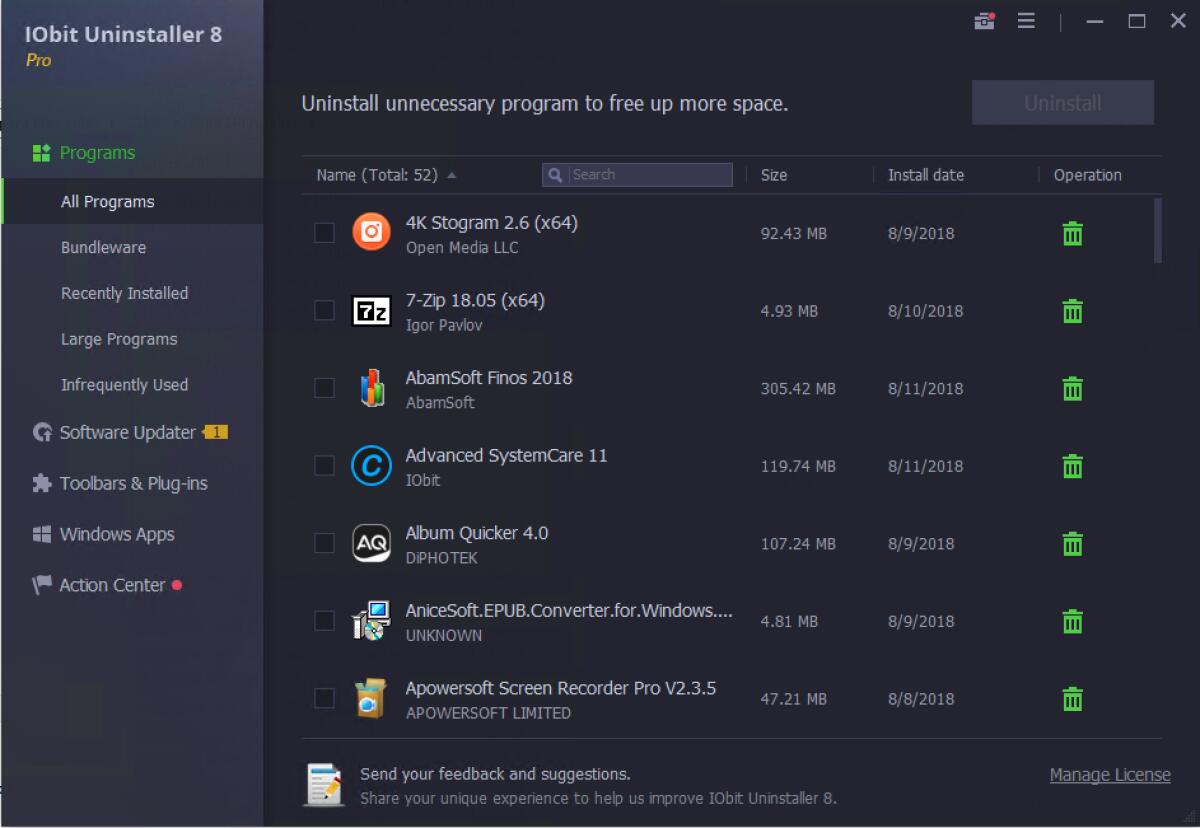Select the checkbox for AbamSoft Finos 2018
Screen dimensions: 1200x828
[x=324, y=389]
